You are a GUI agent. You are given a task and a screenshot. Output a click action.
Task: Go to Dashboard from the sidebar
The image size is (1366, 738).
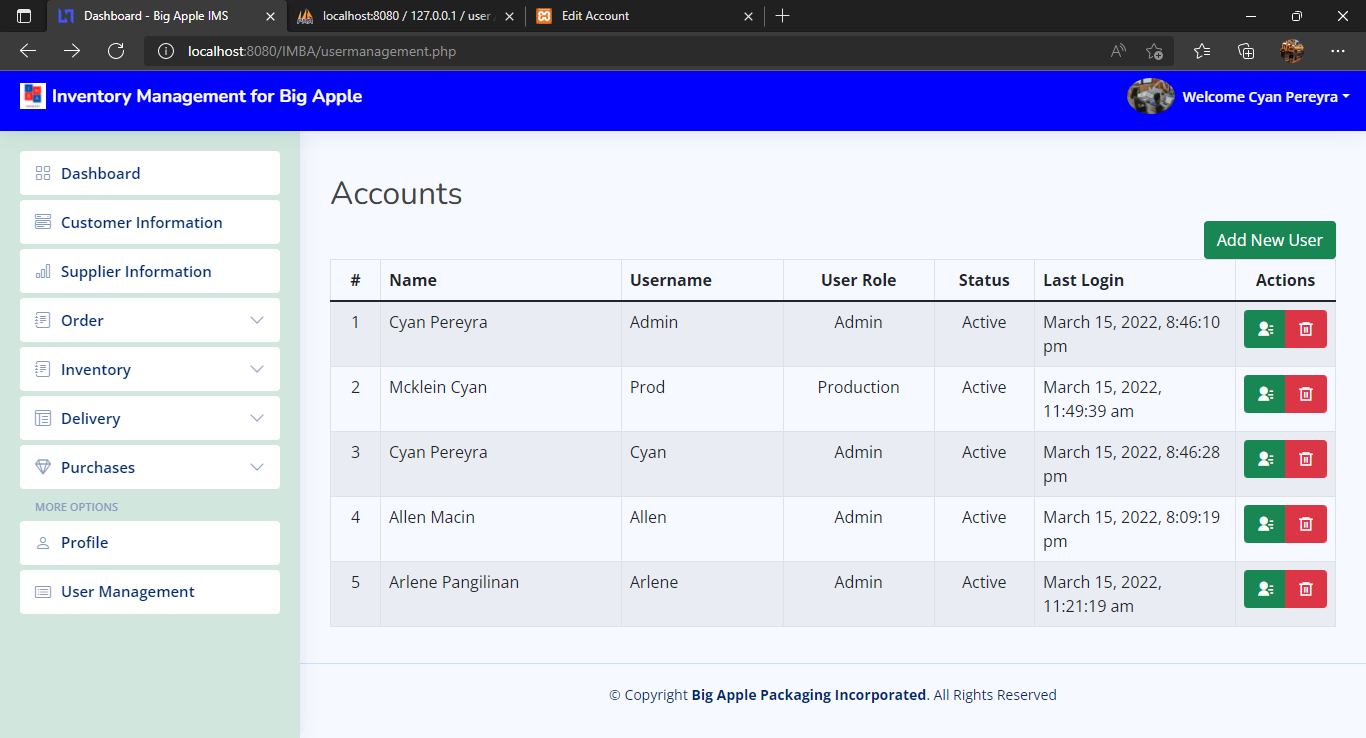point(100,173)
